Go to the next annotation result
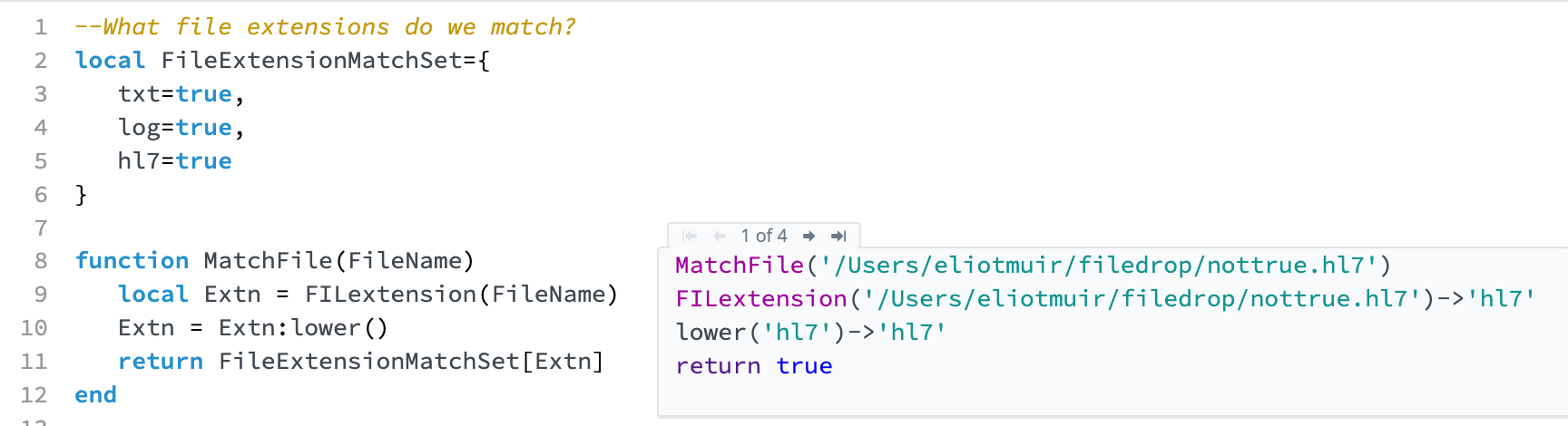 point(808,236)
